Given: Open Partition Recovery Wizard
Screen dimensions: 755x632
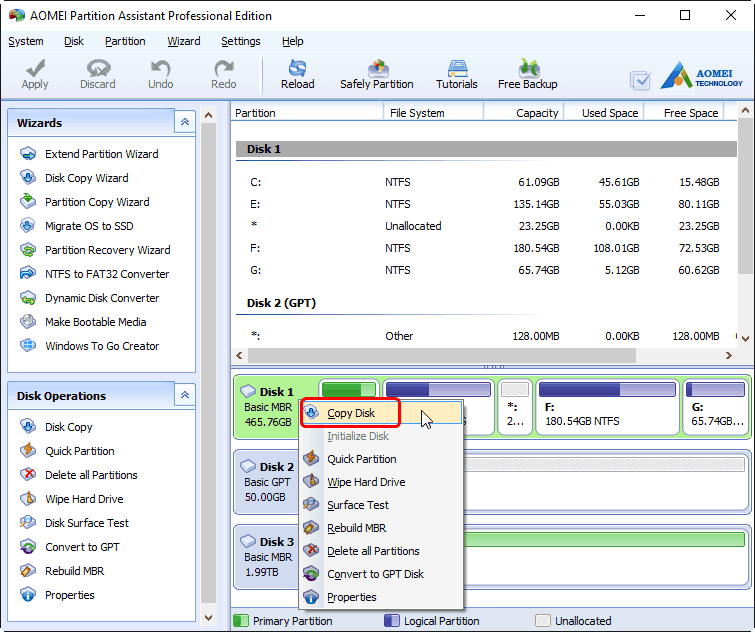Looking at the screenshot, I should click(x=108, y=250).
